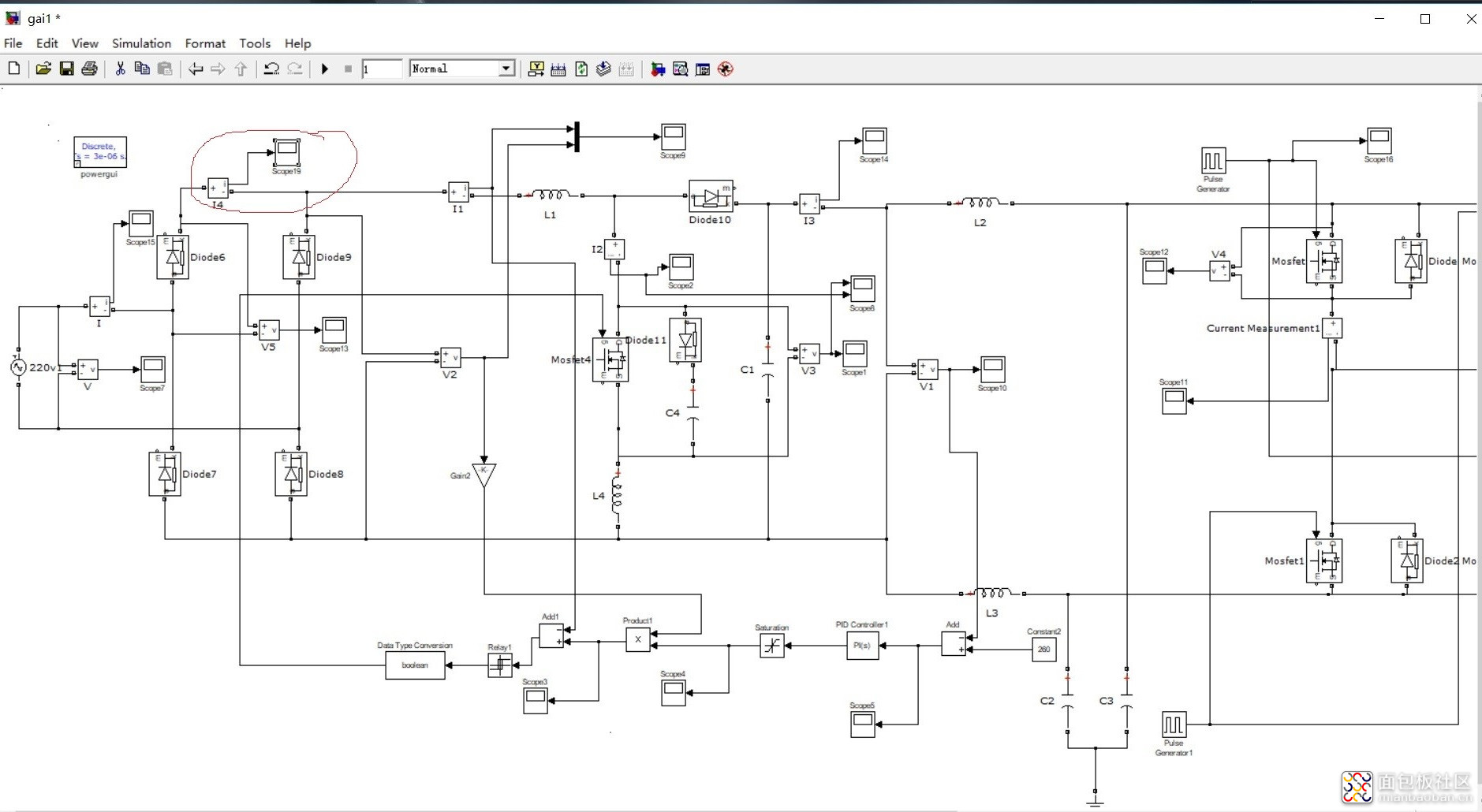Select the mux bar feeding Scope9
Screen dimensions: 1482x812
(577, 136)
